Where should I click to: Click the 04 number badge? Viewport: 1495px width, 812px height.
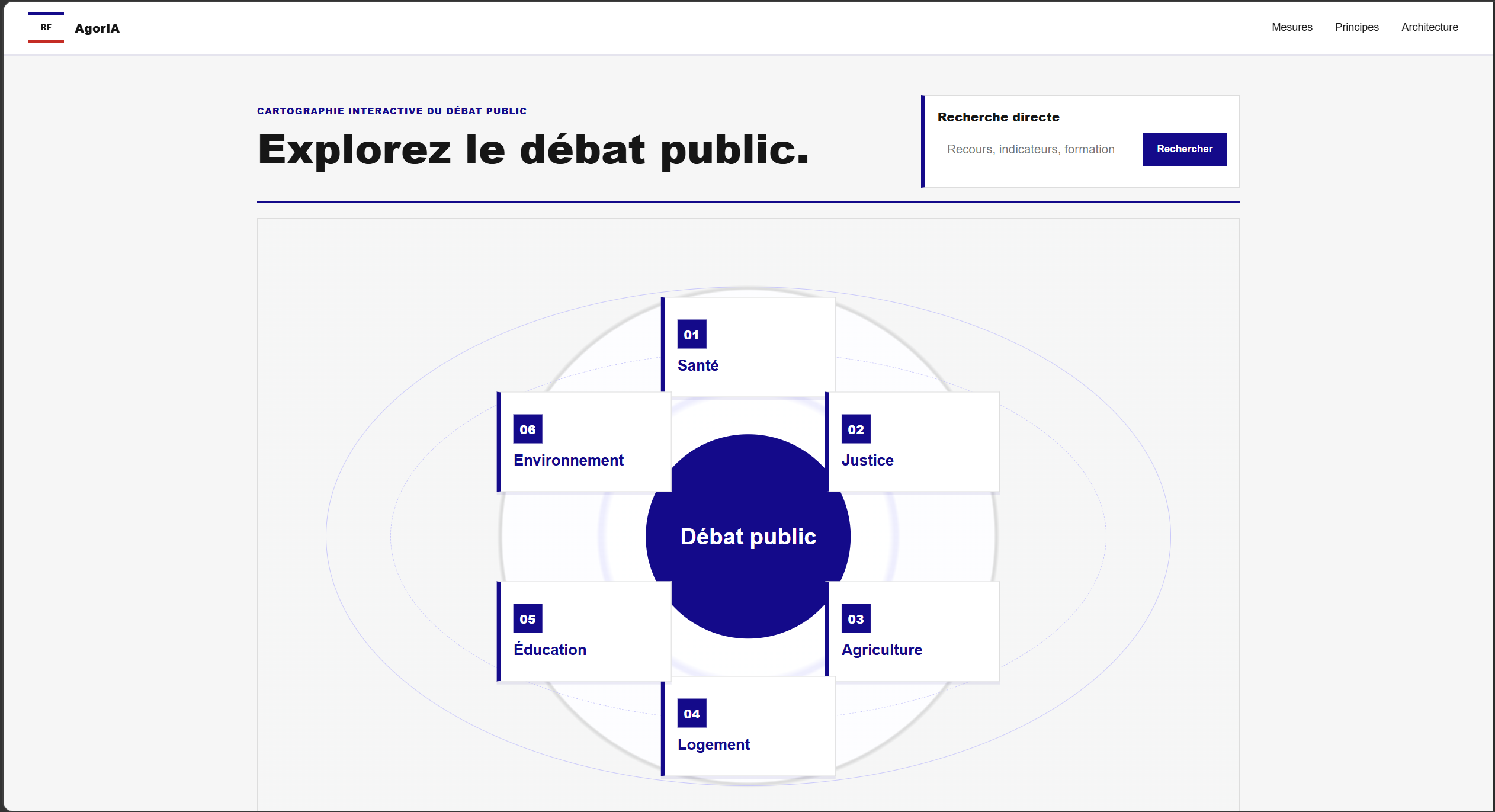692,713
